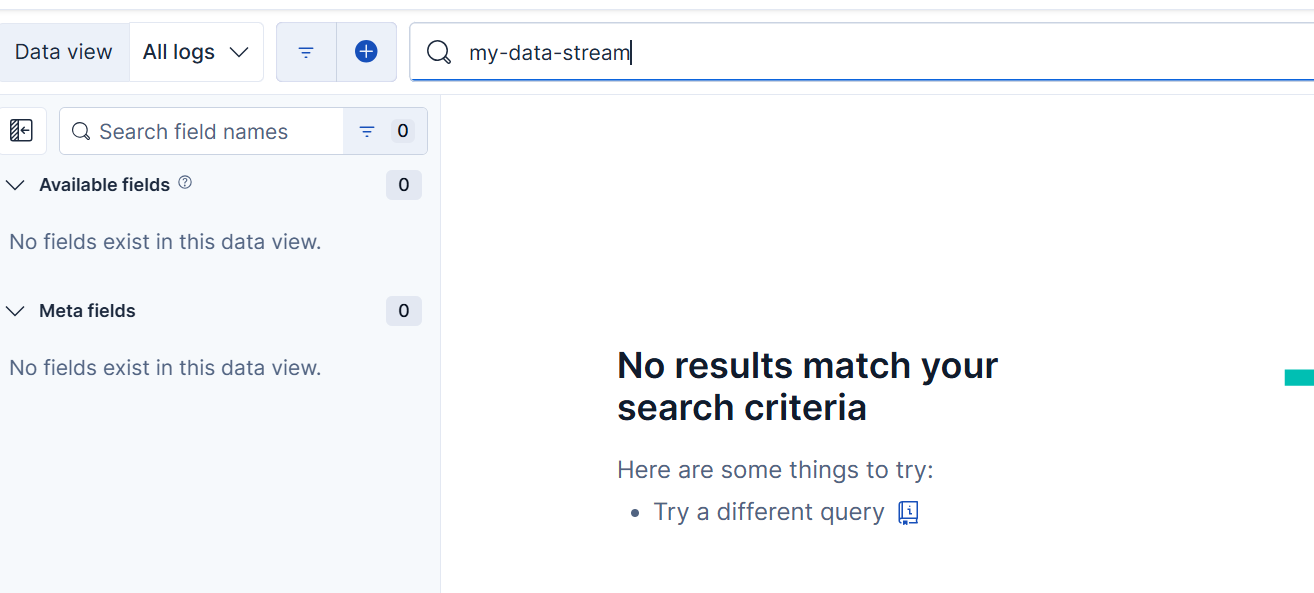Click the Data view label
1314x593 pixels.
coord(63,52)
